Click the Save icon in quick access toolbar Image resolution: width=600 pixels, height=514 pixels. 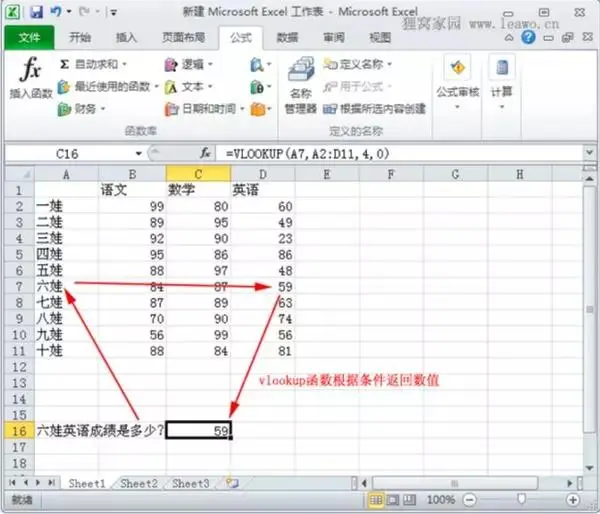(x=37, y=12)
